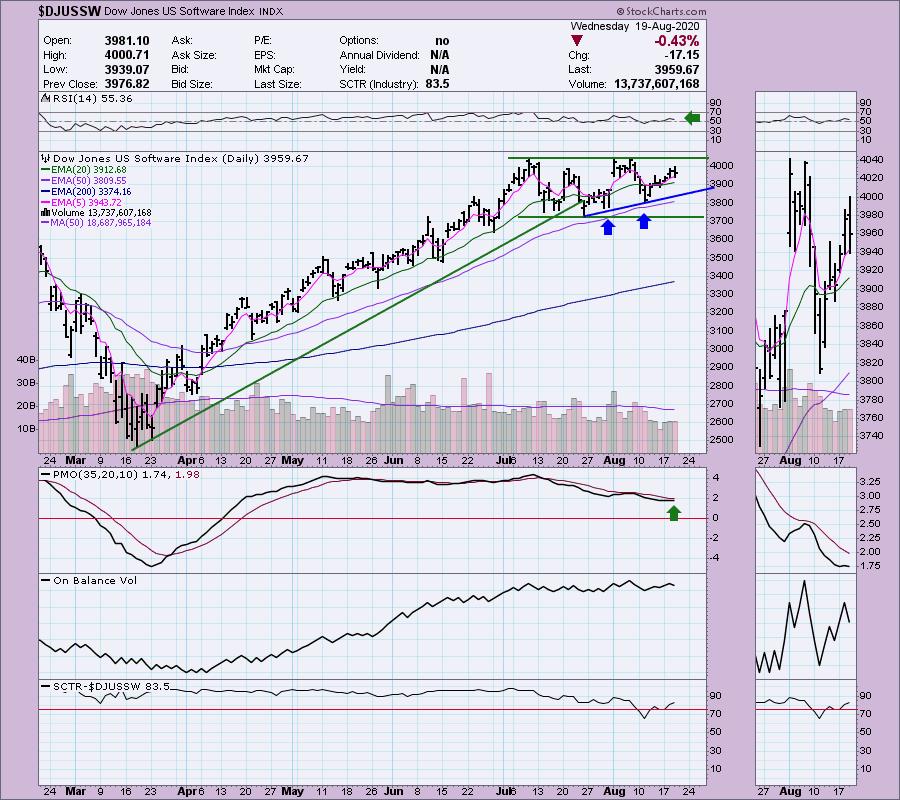Screen dimensions: 900x800
Task: Click the RSI(14) 55.36 indicator label
Action: [x=87, y=99]
